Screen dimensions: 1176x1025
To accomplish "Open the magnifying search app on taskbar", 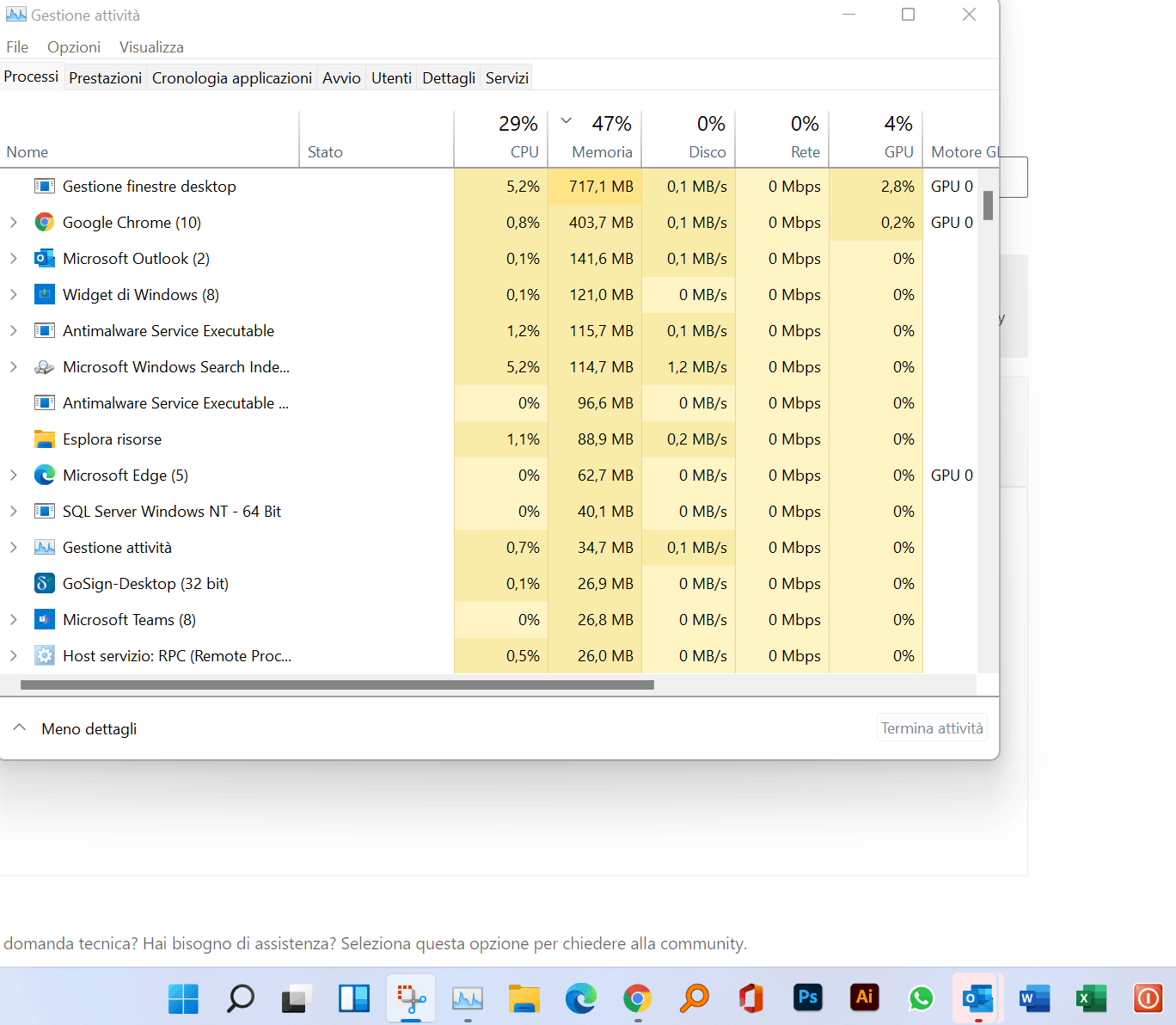I will [694, 998].
